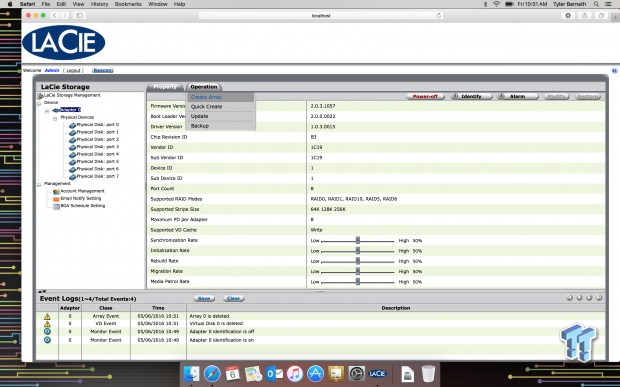Switch to the Property tab
The height and width of the screenshot is (387, 620).
(165, 87)
